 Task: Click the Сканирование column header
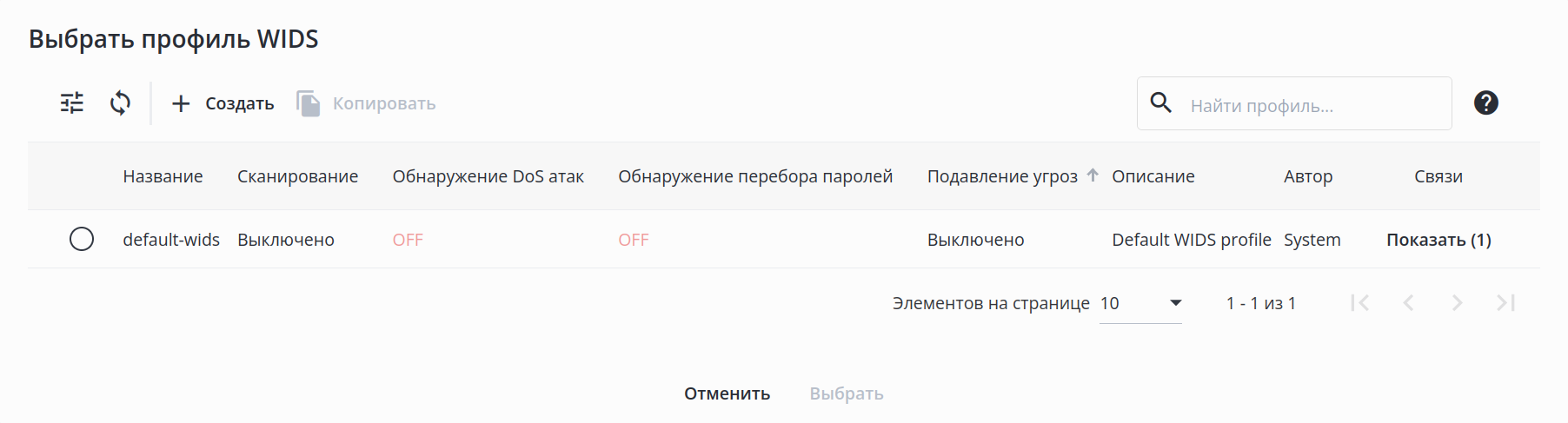point(297,176)
